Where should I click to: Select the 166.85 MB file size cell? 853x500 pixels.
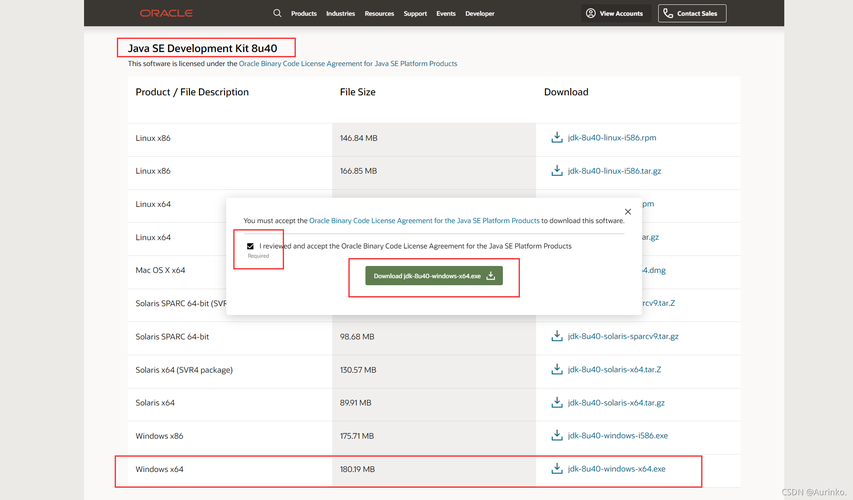tap(434, 171)
